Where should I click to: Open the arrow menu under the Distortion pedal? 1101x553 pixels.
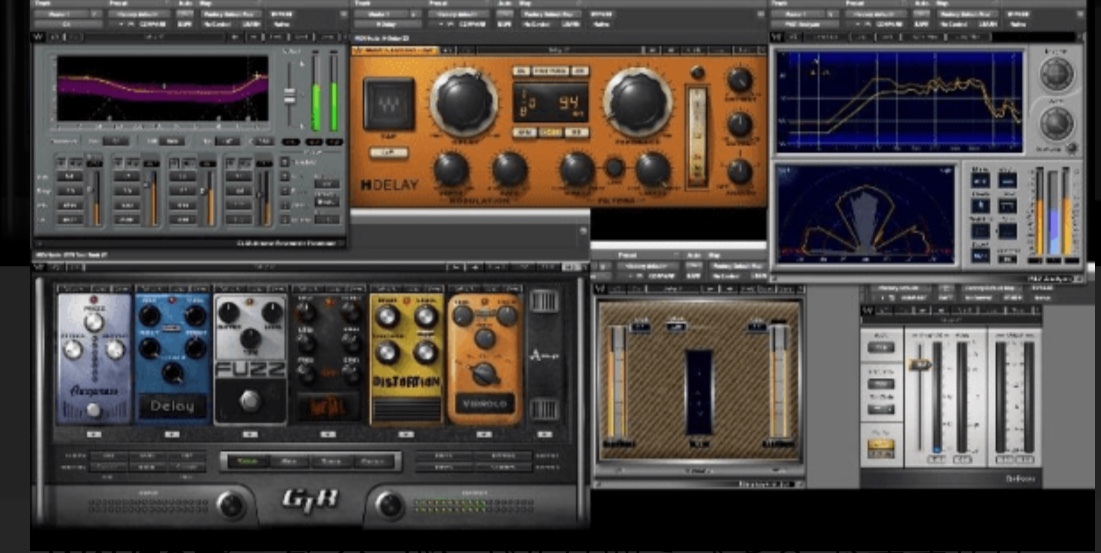(x=406, y=434)
